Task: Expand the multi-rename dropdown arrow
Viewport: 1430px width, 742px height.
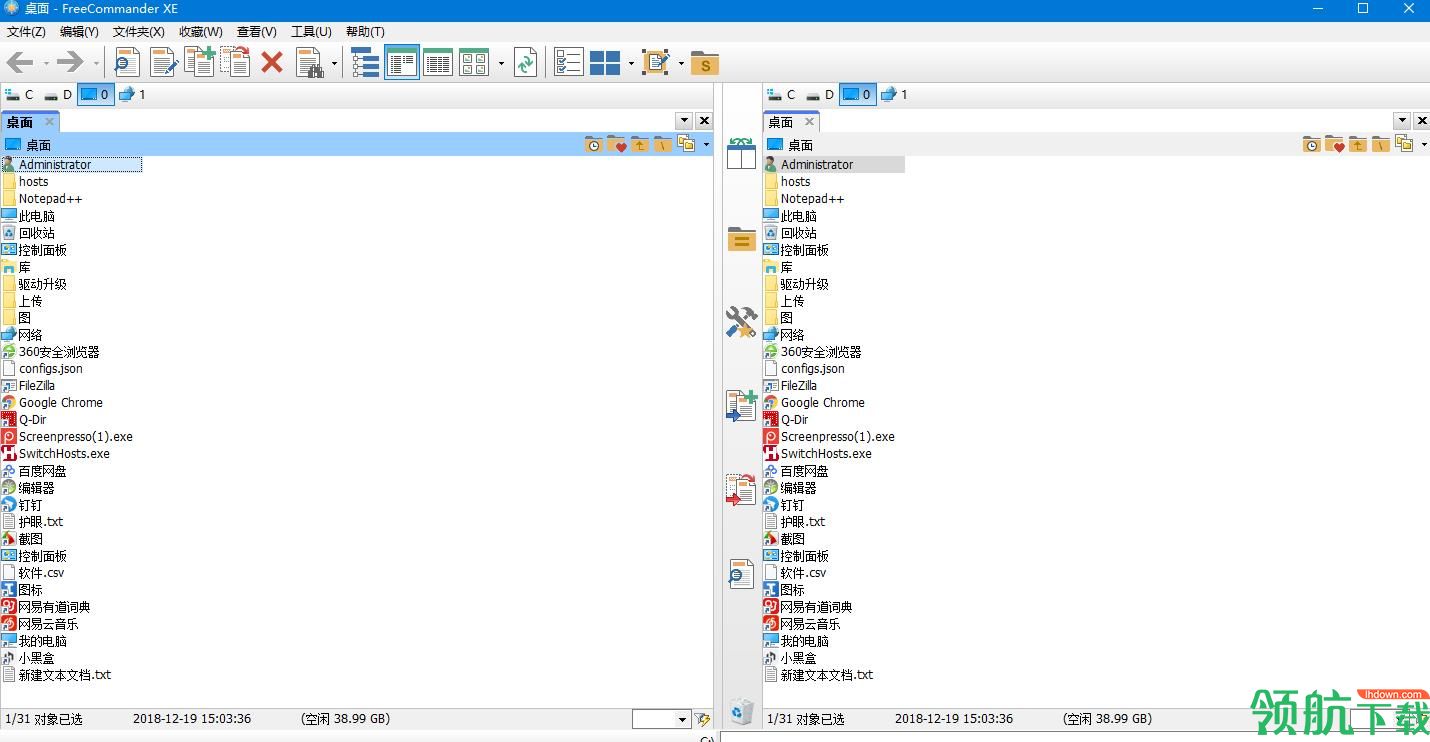Action: pos(681,64)
